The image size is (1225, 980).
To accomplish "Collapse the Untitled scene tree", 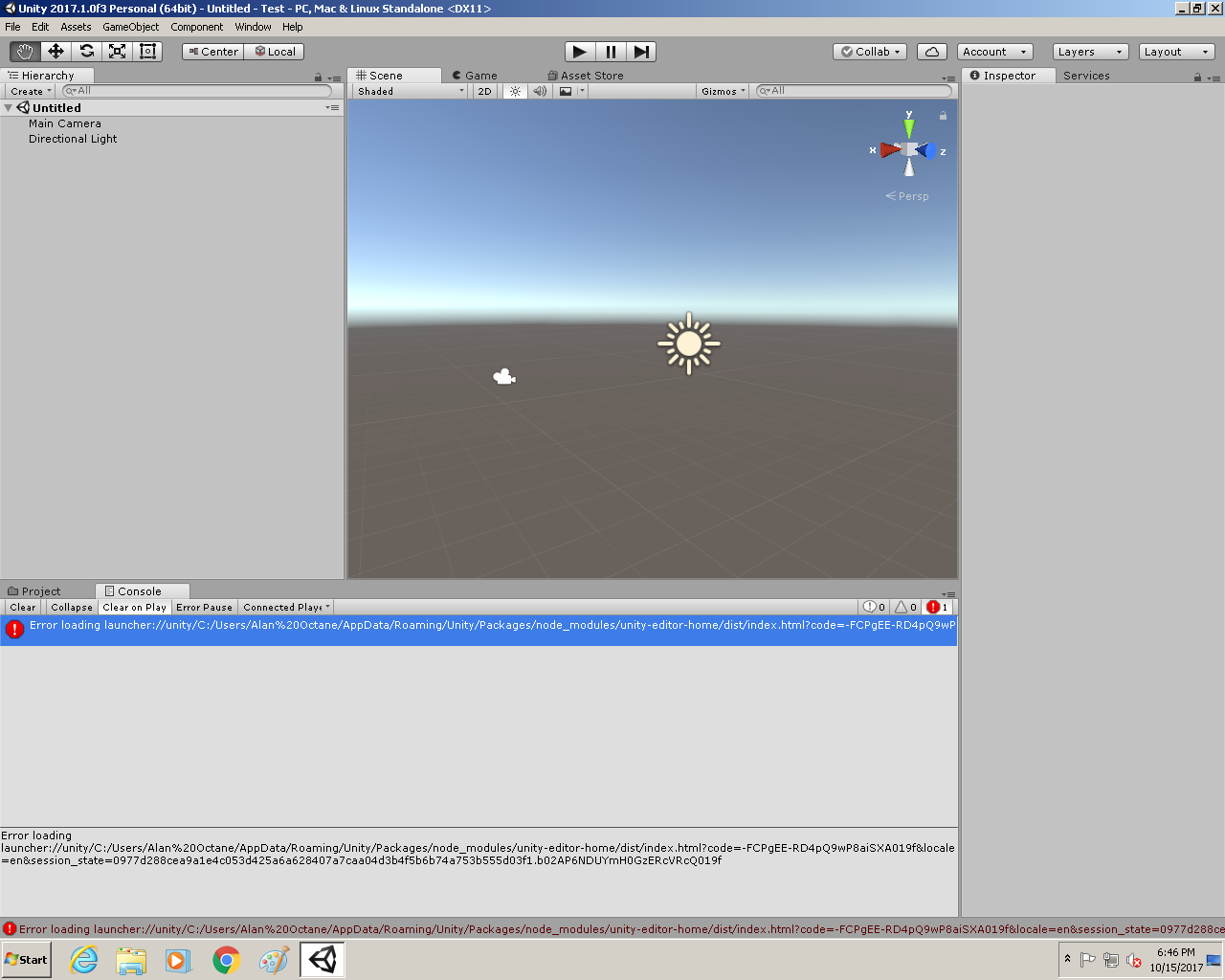I will click(x=9, y=108).
